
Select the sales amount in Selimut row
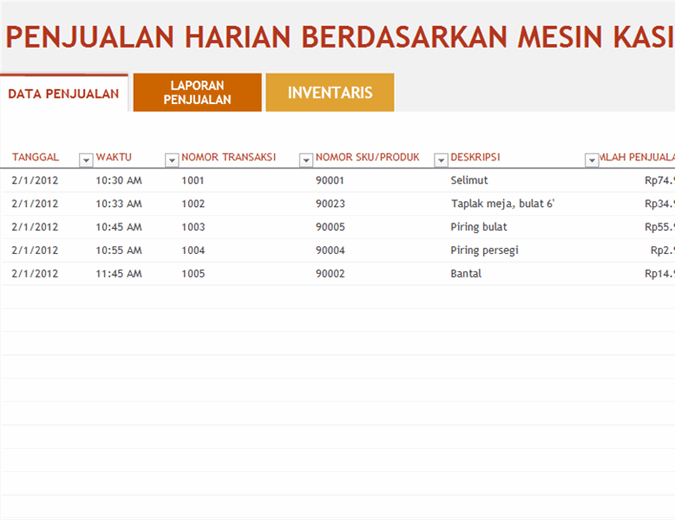point(660,180)
